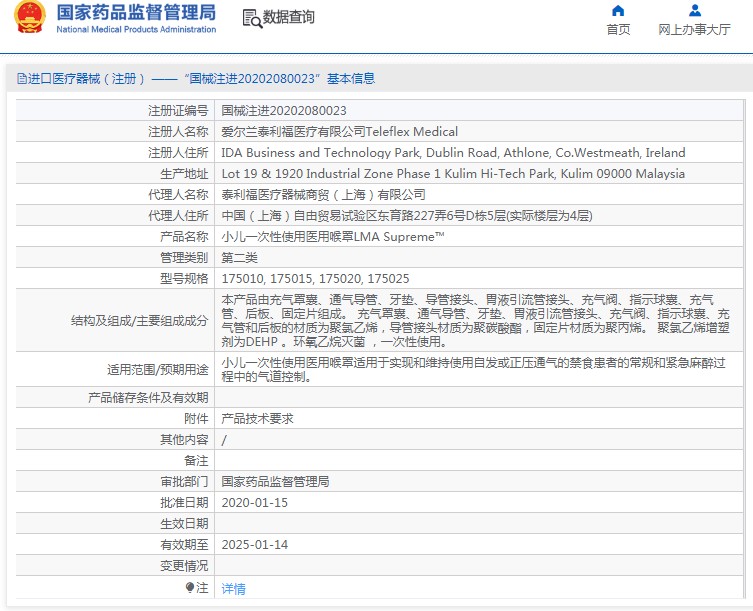The image size is (753, 611).
Task: Open the 详情 link
Action: (x=233, y=588)
